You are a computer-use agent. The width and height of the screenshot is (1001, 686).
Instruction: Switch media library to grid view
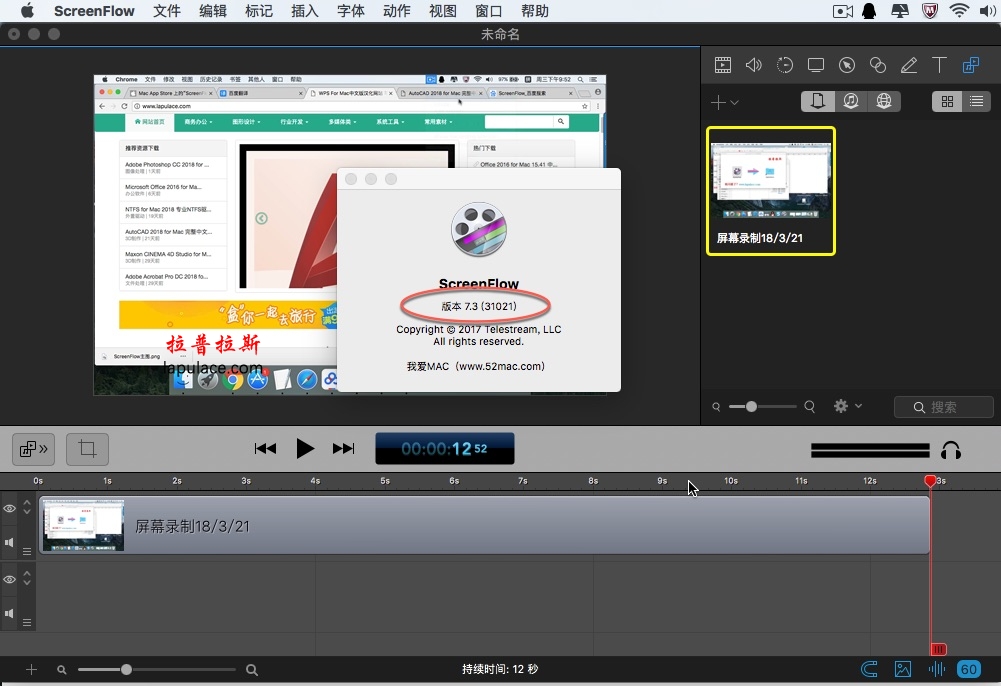(947, 101)
